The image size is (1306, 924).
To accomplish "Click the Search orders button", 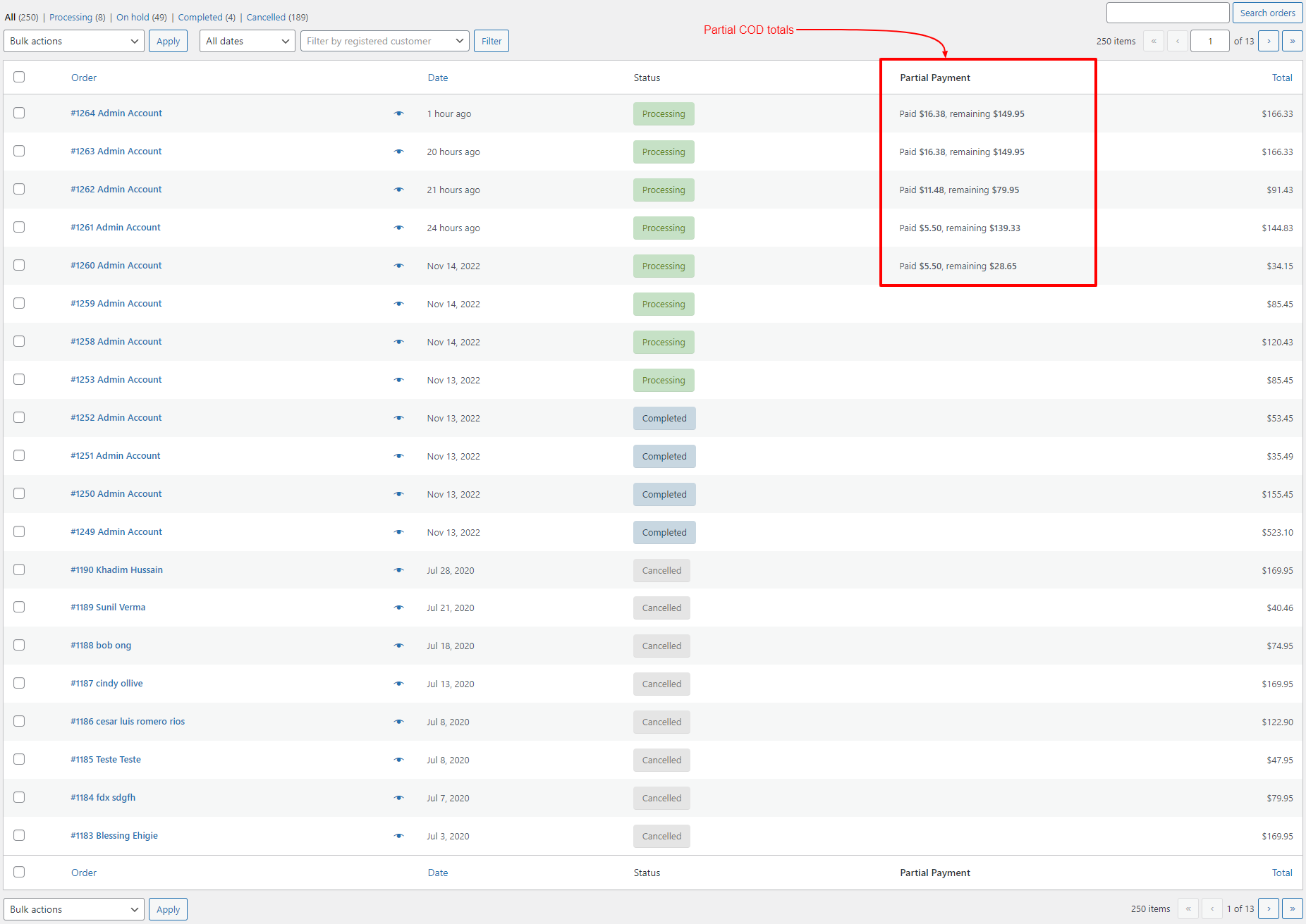I will click(1267, 13).
